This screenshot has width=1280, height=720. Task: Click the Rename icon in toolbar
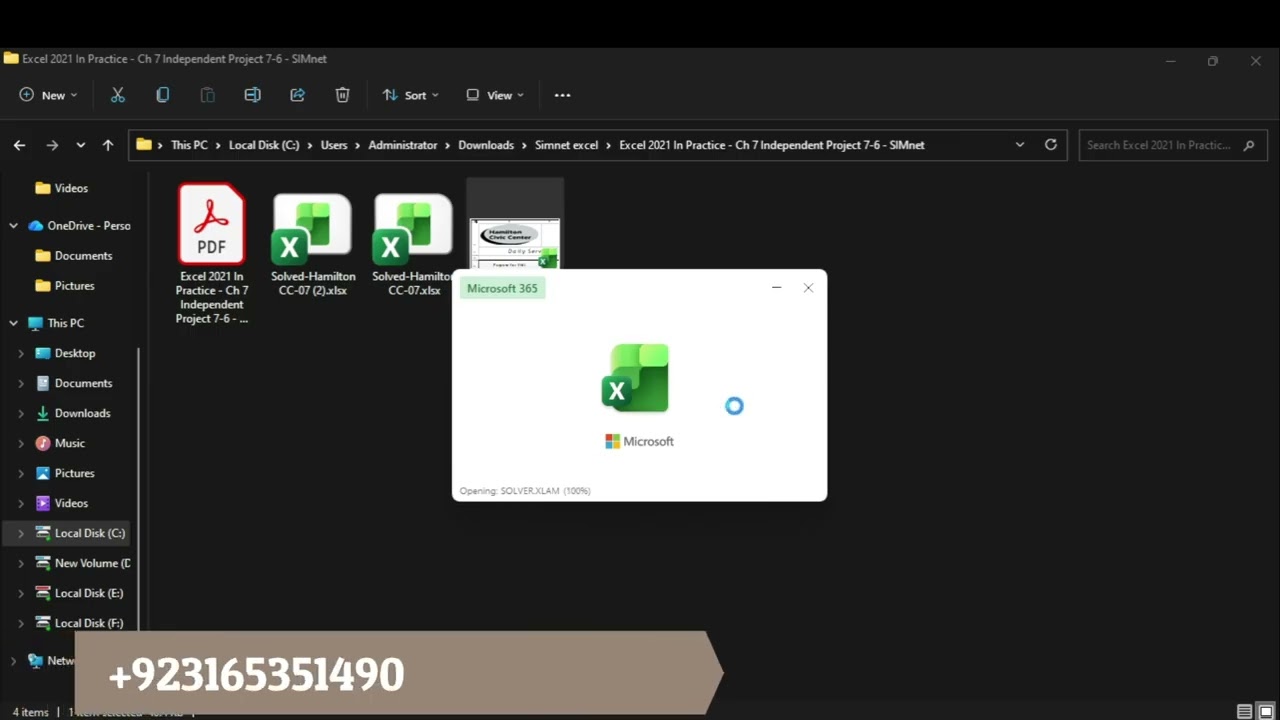[x=253, y=95]
